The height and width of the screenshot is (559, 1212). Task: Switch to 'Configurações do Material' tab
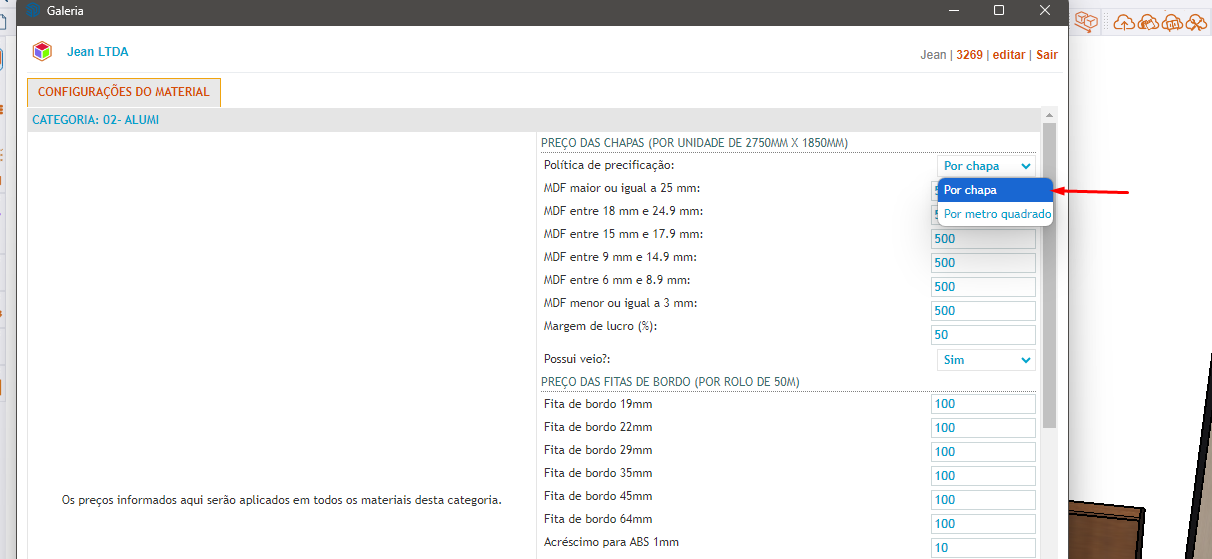(x=124, y=92)
